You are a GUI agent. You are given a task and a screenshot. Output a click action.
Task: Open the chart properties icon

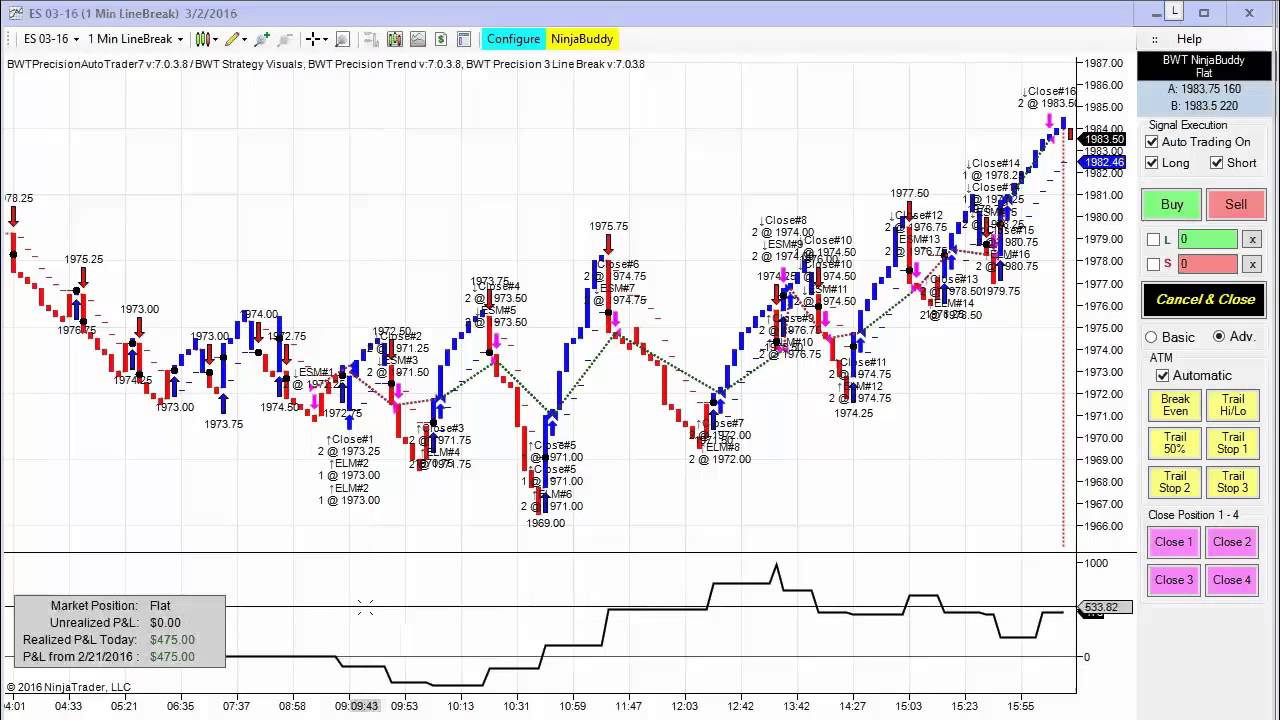point(464,39)
